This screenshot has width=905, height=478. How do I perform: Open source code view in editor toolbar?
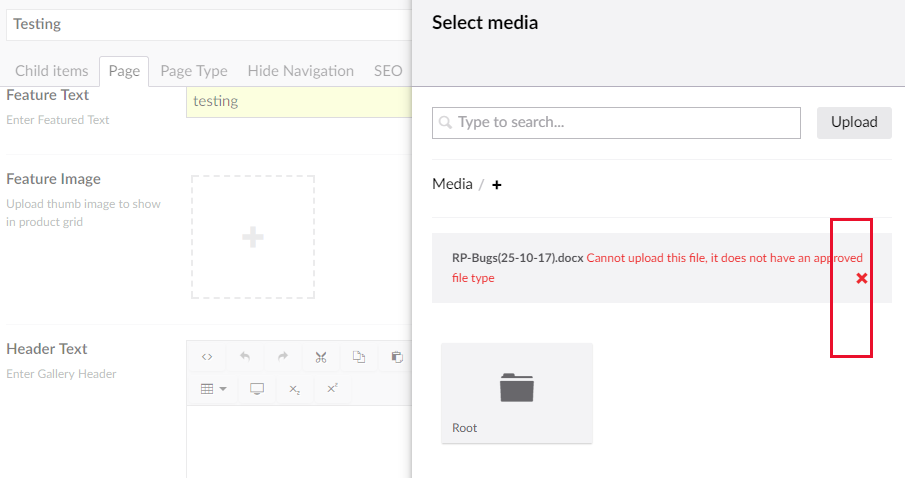(207, 357)
